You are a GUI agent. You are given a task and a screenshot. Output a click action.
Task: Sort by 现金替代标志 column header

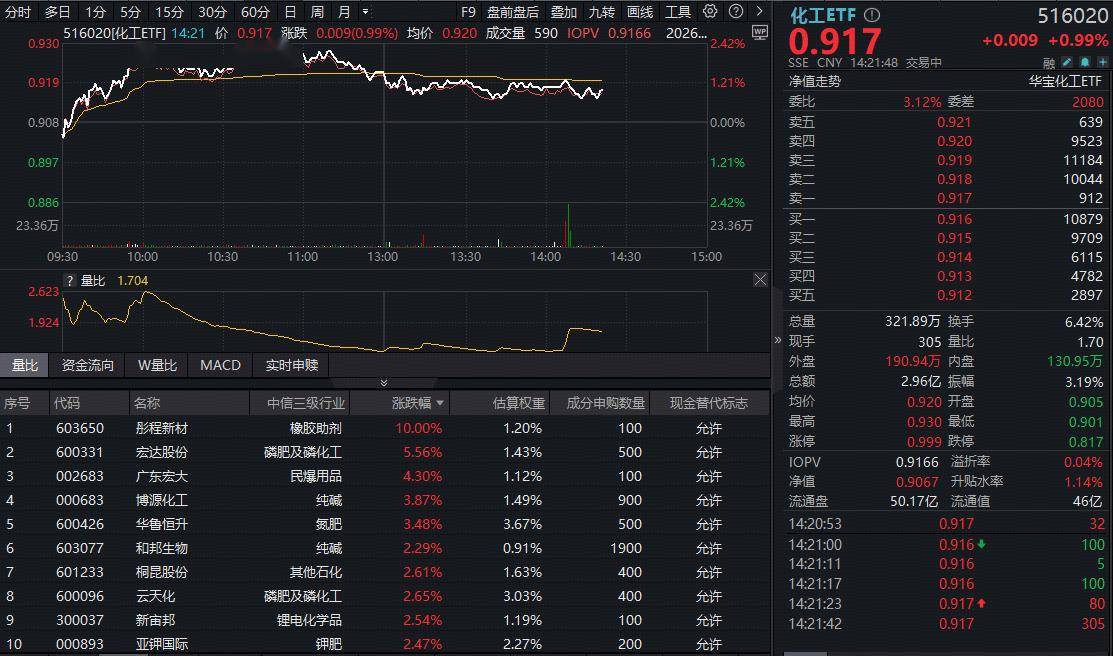click(709, 403)
